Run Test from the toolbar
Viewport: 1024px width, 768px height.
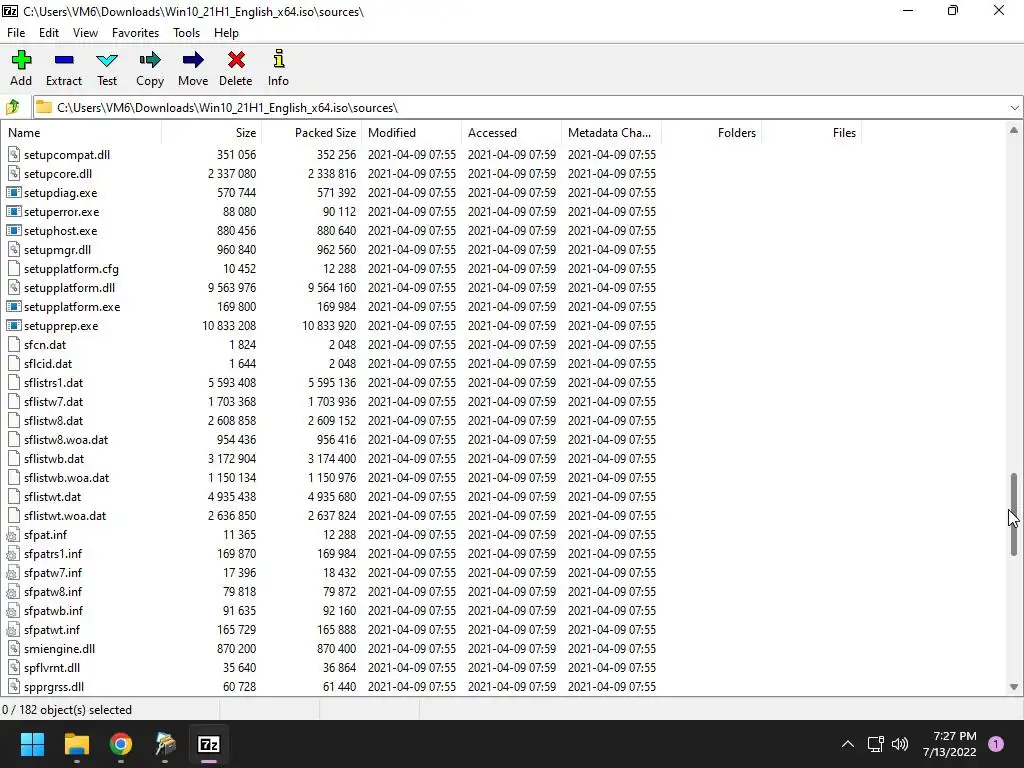click(107, 60)
